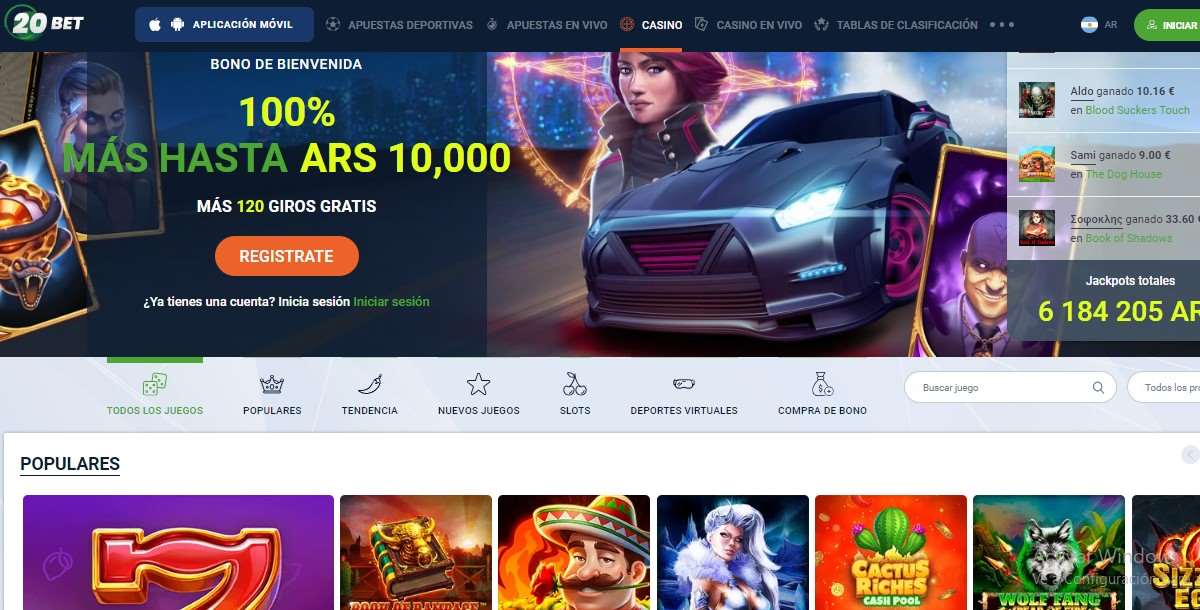This screenshot has height=610, width=1200.
Task: Open the Cactus Riches game thumbnail
Action: click(891, 552)
